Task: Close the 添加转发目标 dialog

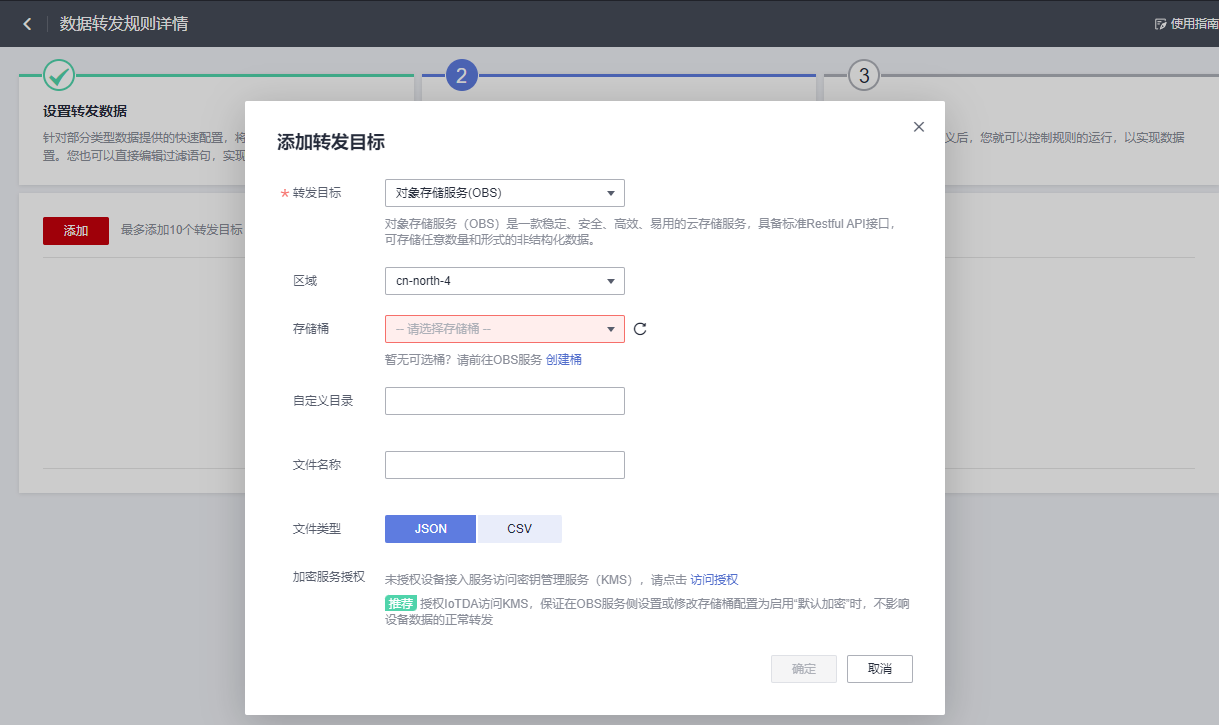Action: (x=919, y=126)
